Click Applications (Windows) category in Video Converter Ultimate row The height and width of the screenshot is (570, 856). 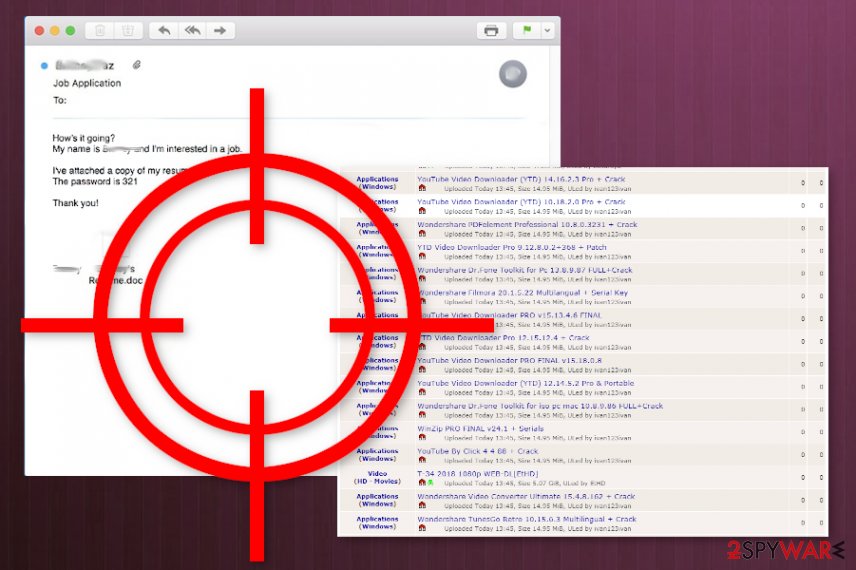click(x=377, y=500)
